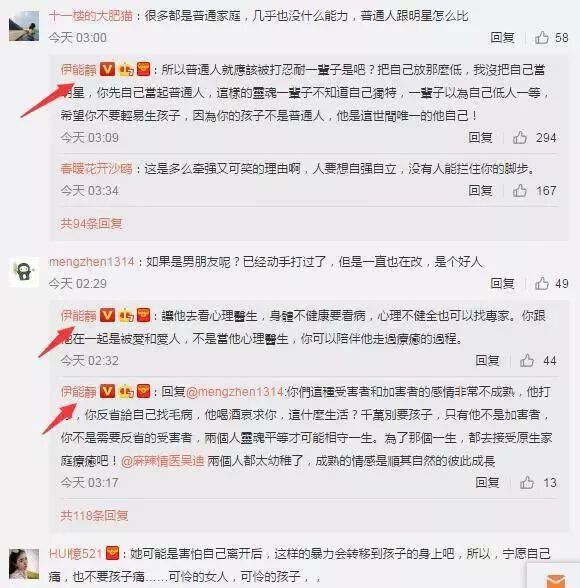This screenshot has width=580, height=588.
Task: Reply to 春暖花开沙鸥's 03:34 comment
Action: (x=480, y=190)
